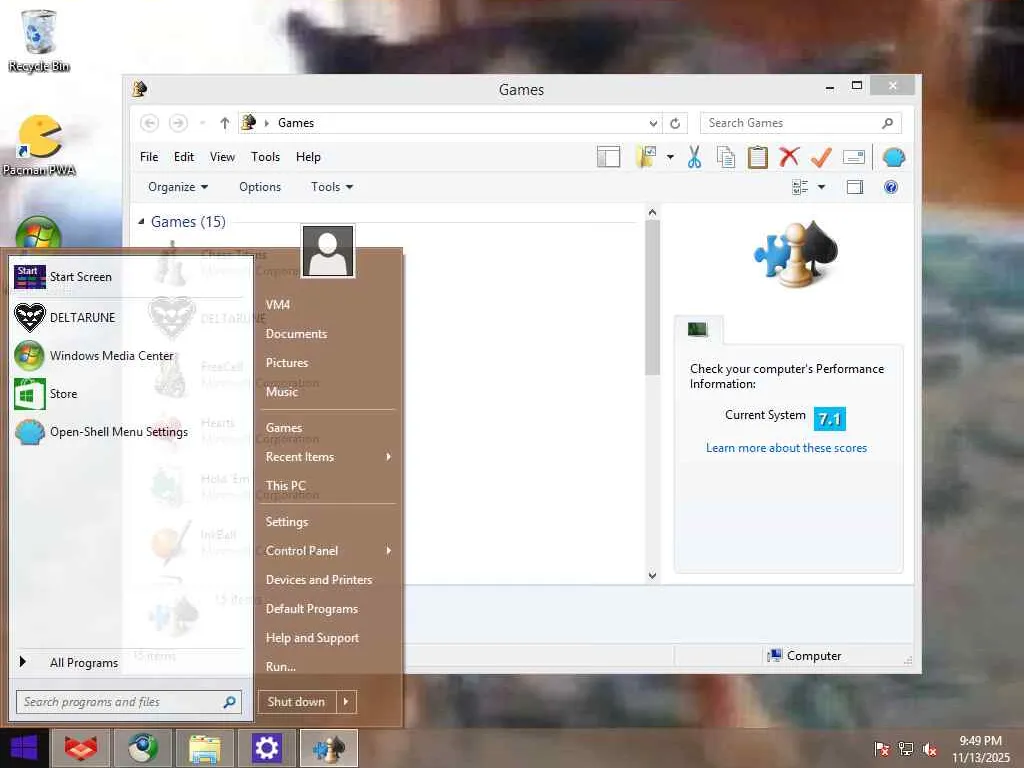
Task: Click the Forward arrow in the Games window
Action: 178,123
